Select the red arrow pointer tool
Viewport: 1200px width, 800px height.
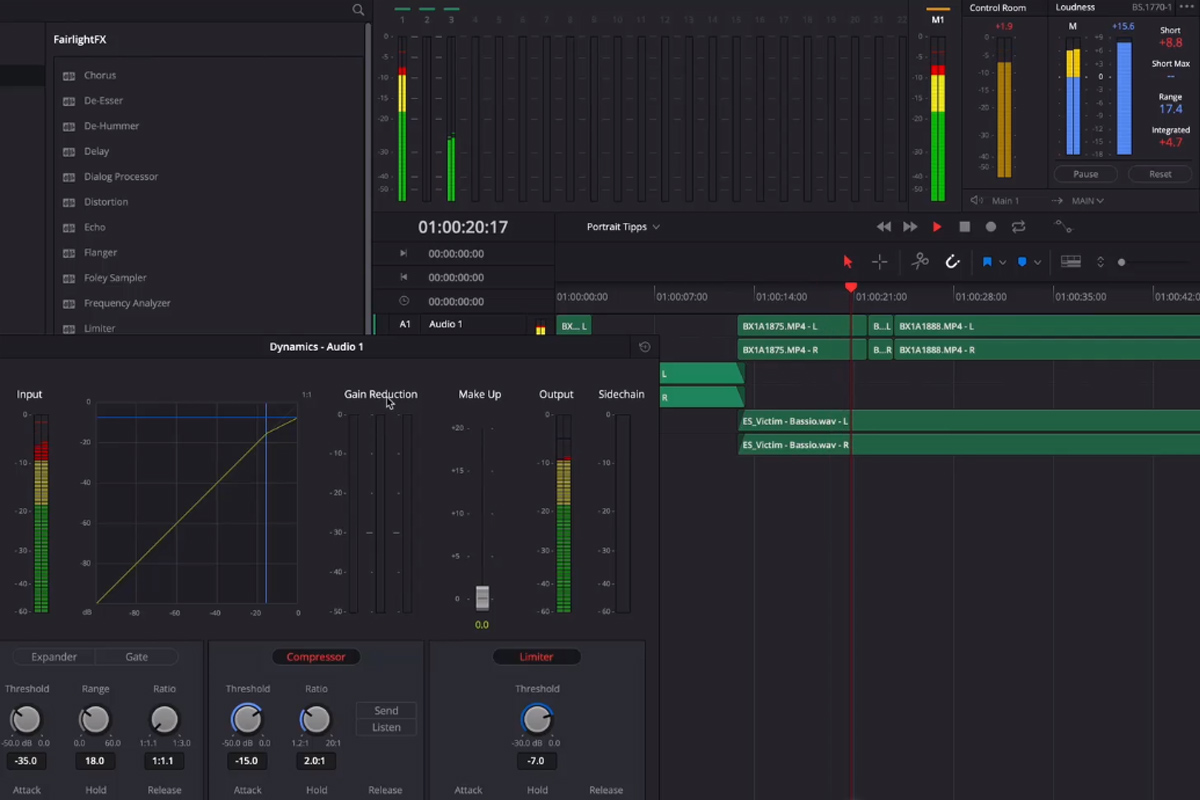848,262
